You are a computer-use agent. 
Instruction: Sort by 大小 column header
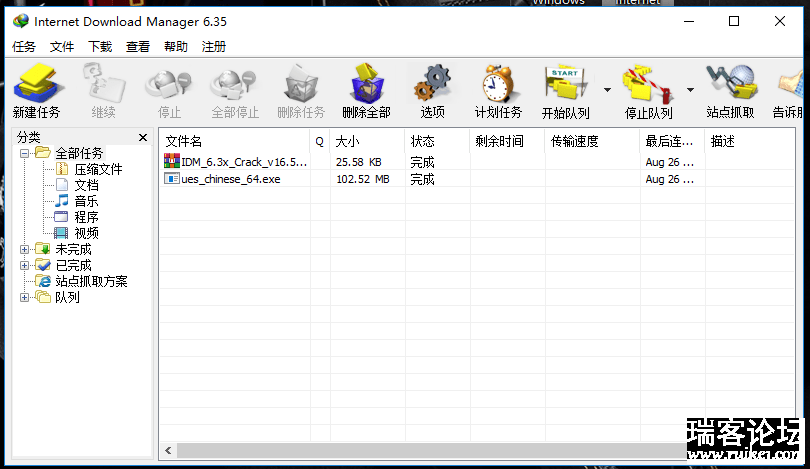point(367,142)
